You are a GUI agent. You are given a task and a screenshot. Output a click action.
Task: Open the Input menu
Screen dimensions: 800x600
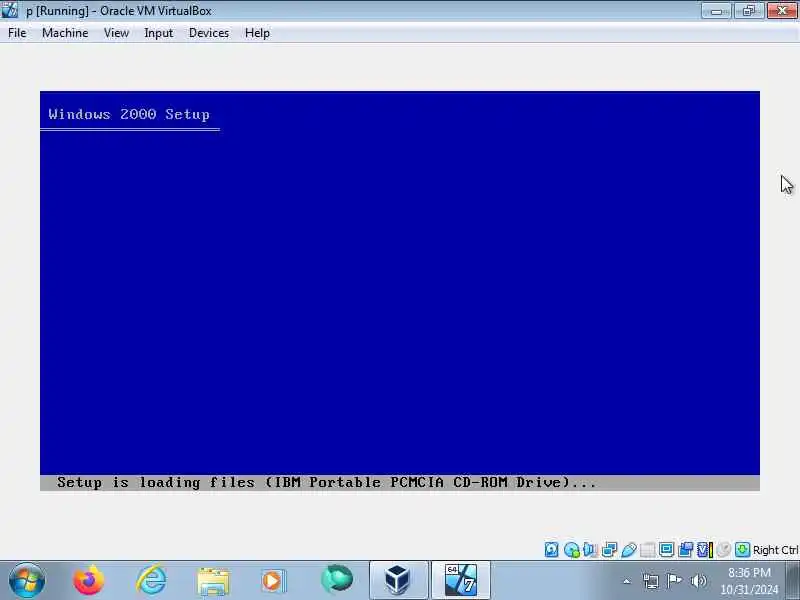tap(158, 33)
